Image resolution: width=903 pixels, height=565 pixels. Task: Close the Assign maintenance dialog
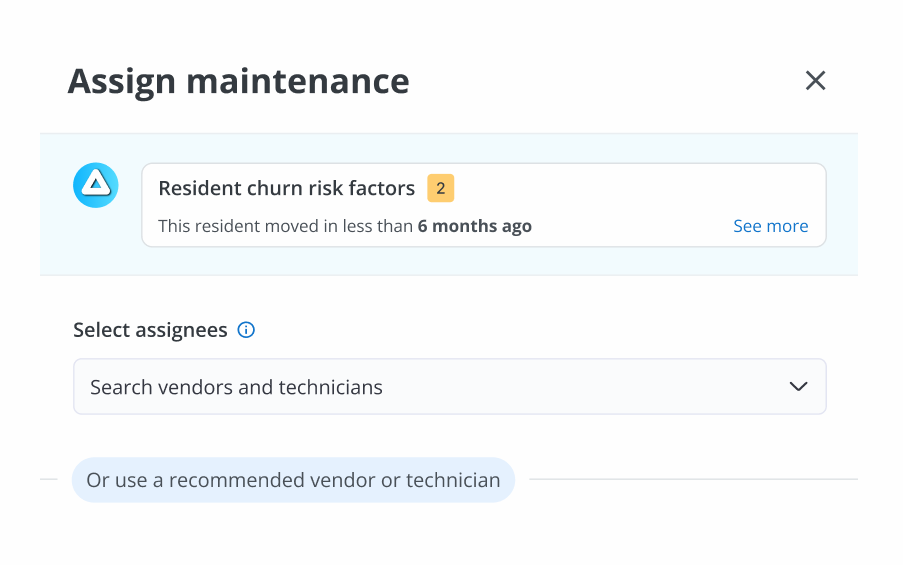pyautogui.click(x=815, y=81)
